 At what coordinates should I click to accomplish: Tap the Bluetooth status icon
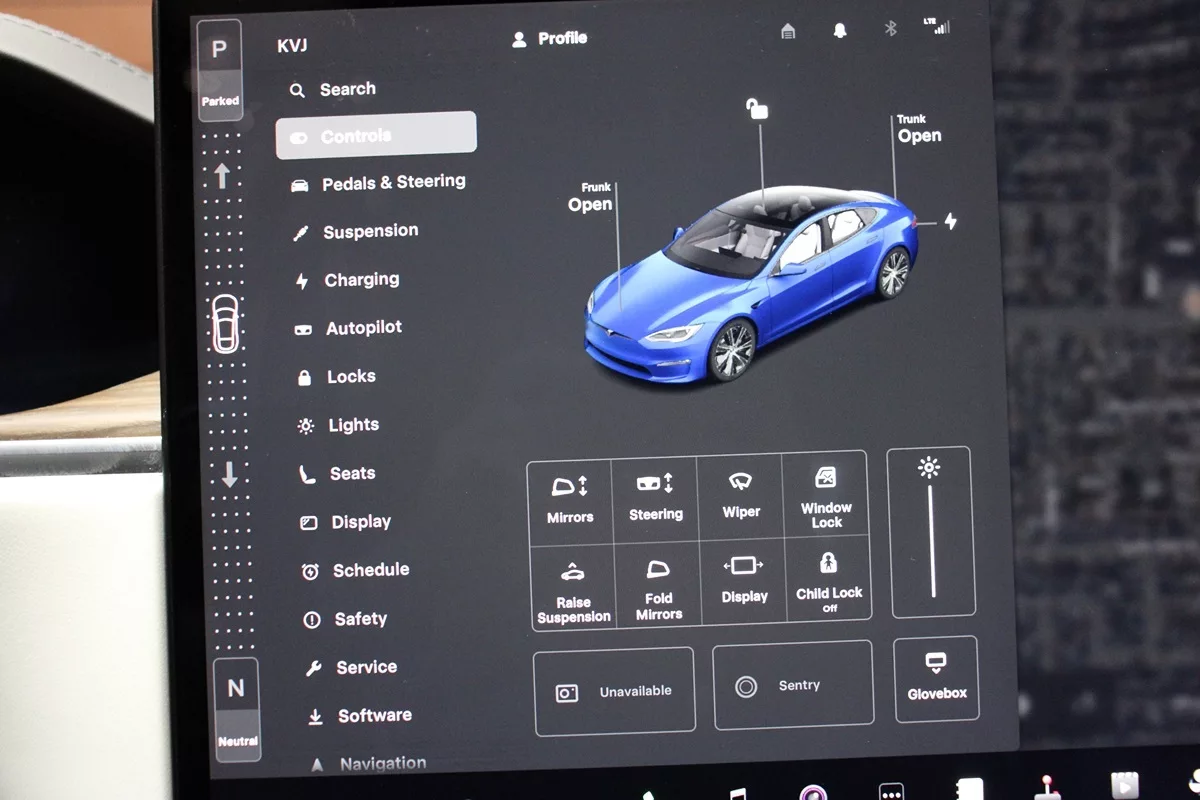click(x=890, y=29)
